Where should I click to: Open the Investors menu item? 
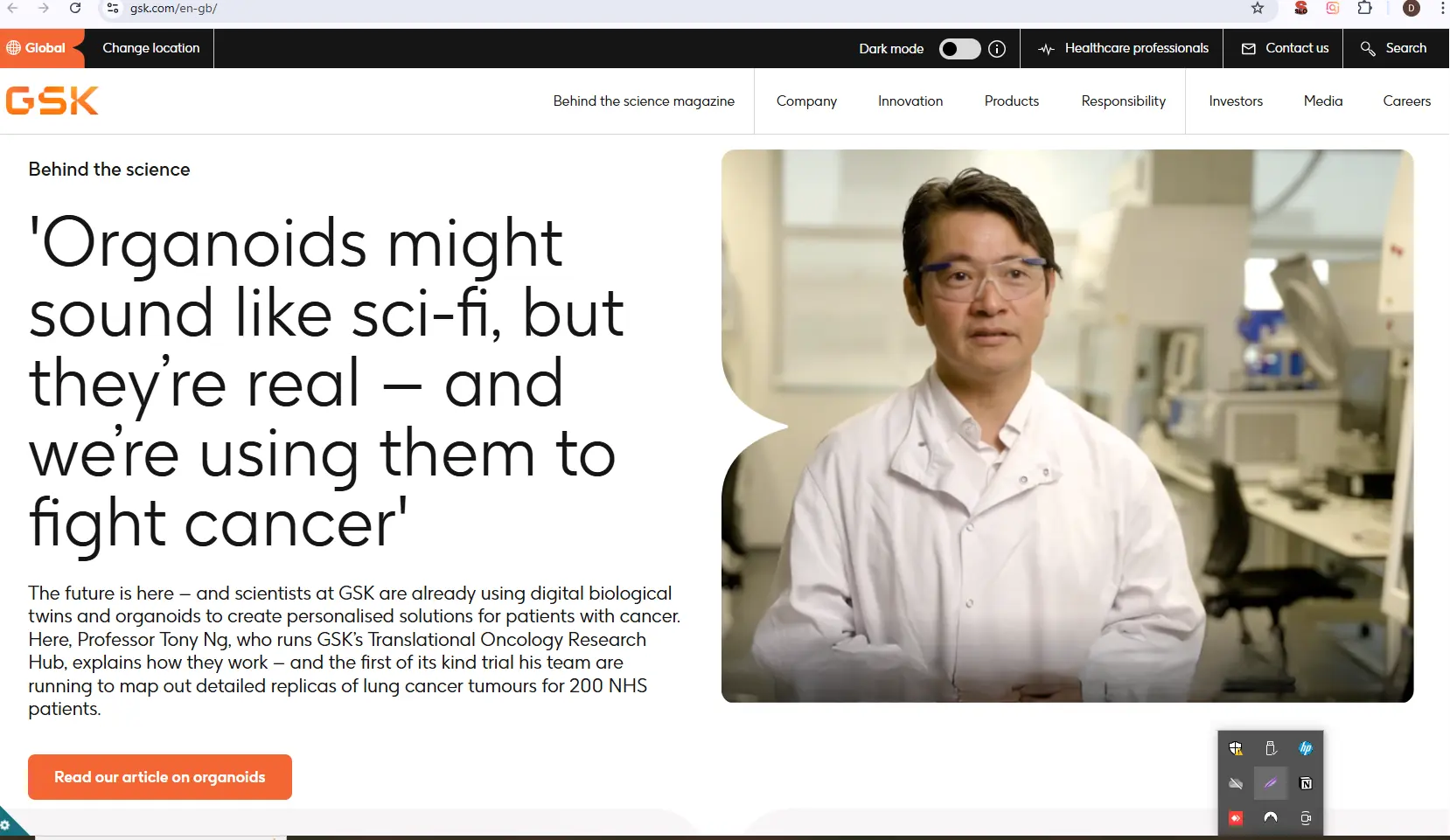point(1236,101)
